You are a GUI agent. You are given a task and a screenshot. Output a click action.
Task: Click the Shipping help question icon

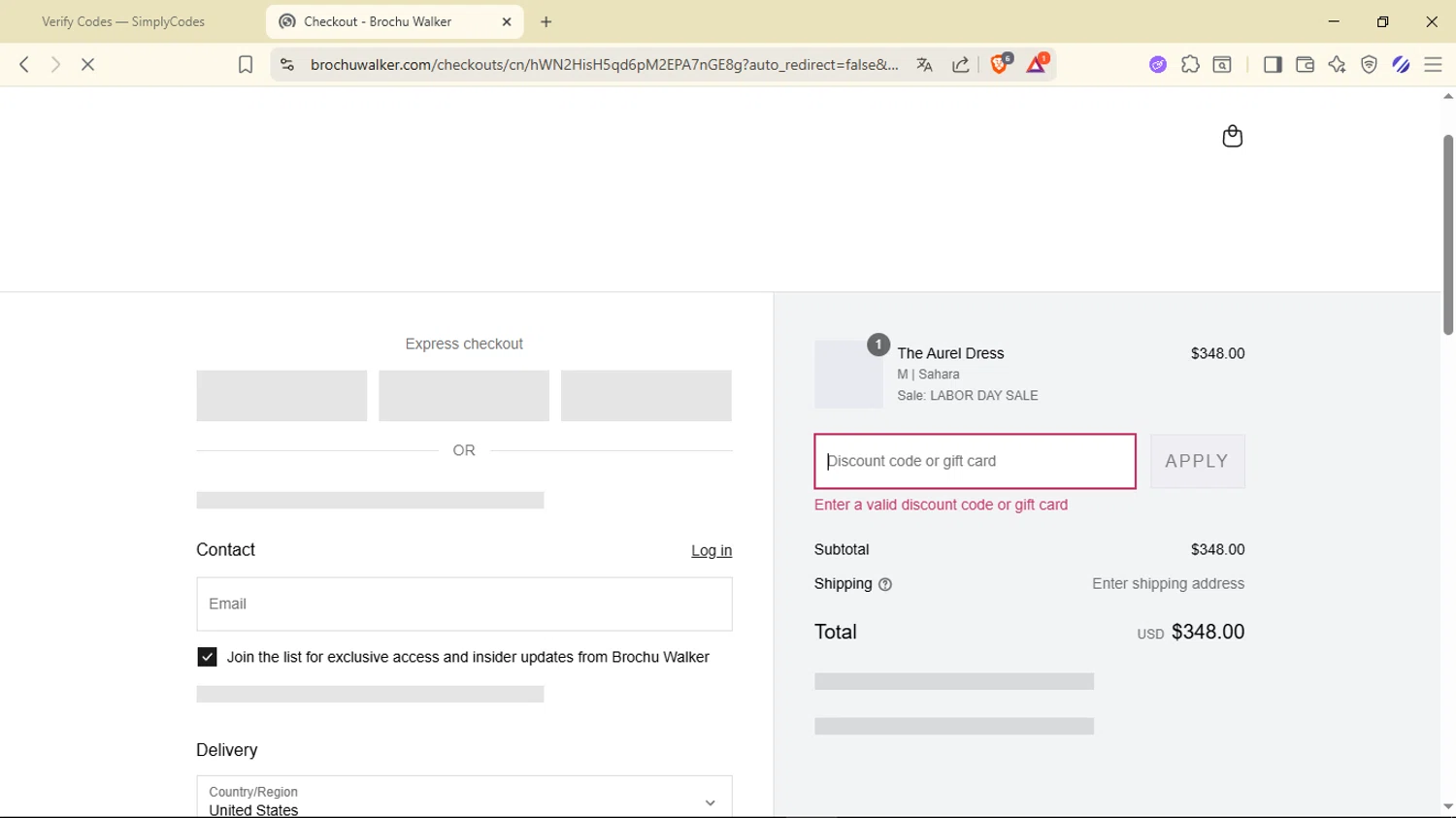coord(885,584)
